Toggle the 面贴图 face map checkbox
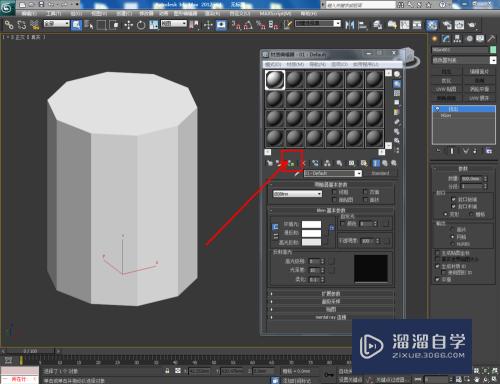This screenshot has width=500, height=384. 334,200
